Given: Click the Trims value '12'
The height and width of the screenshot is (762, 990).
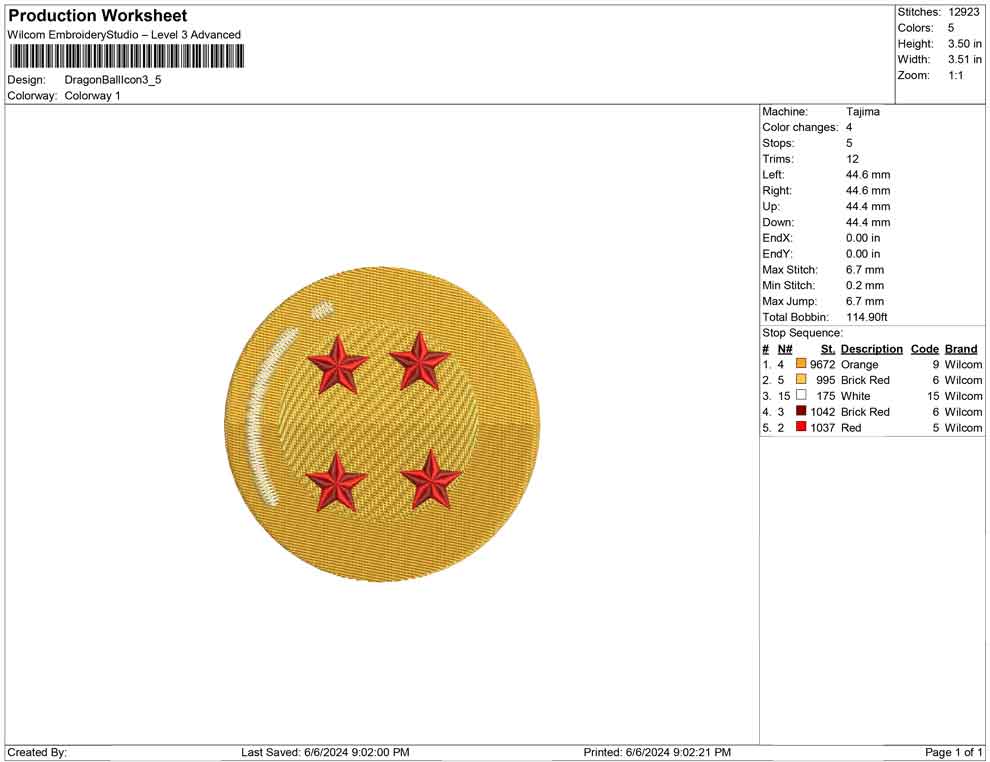Looking at the screenshot, I should tap(852, 159).
